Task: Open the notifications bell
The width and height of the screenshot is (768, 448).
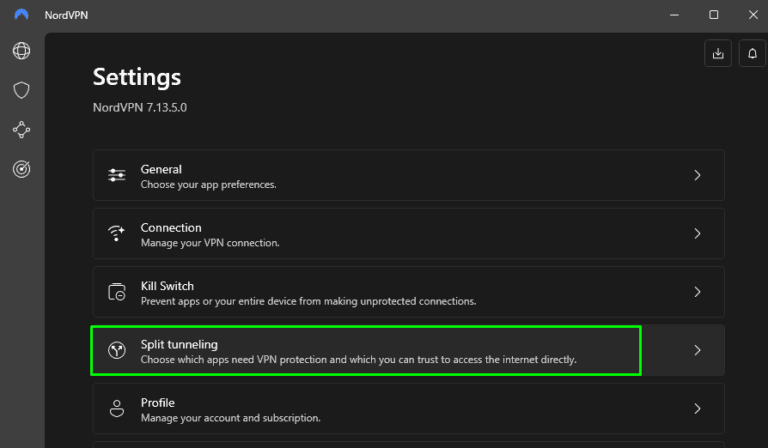Action: click(752, 55)
